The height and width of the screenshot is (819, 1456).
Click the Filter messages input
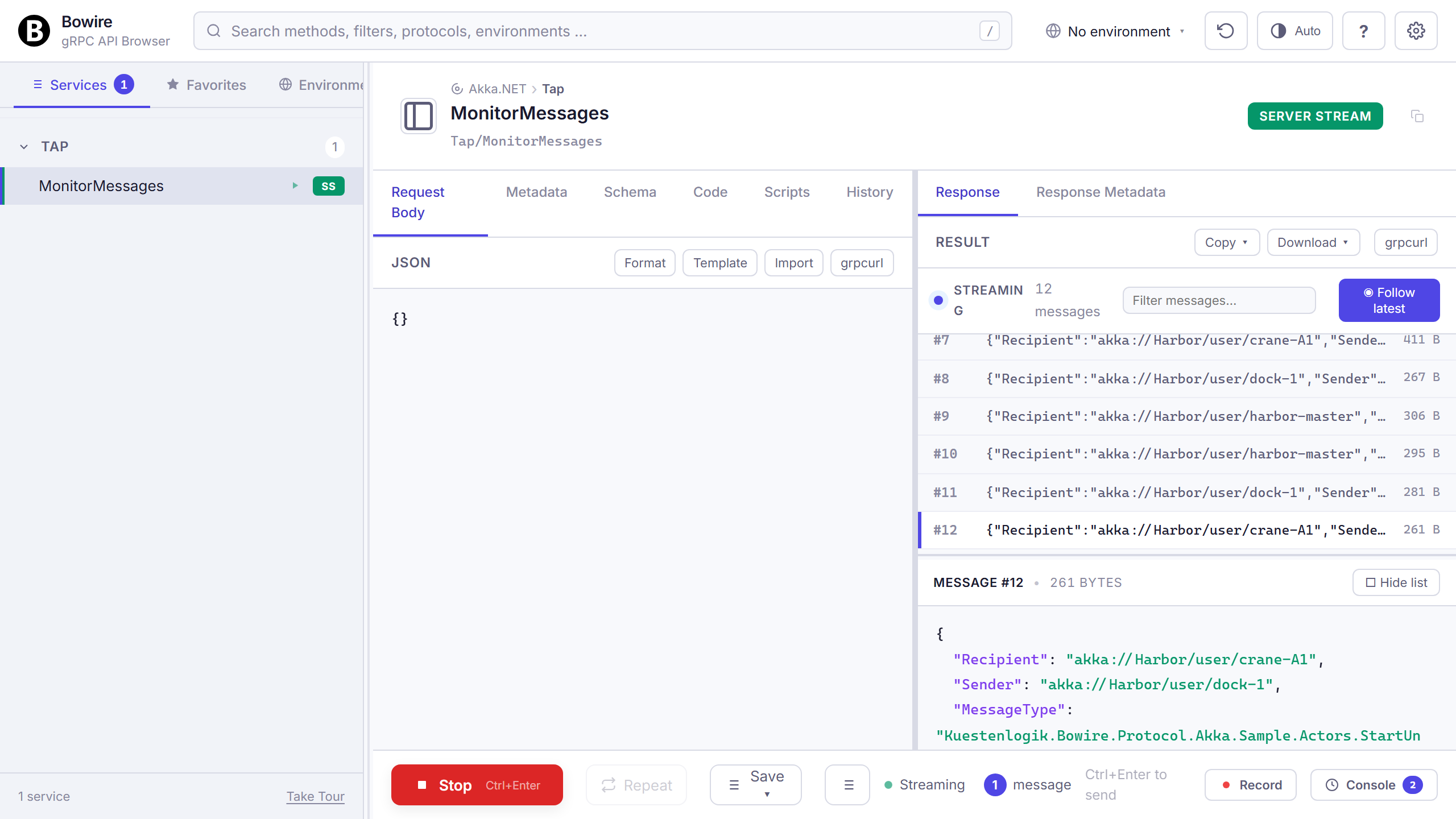[1219, 300]
